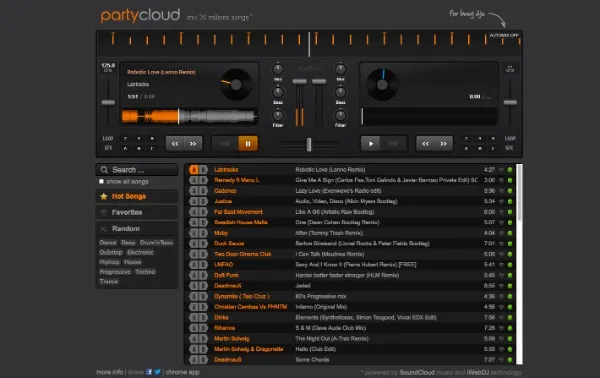600x378 pixels.
Task: Open the Hot Songs list
Action: [137, 196]
